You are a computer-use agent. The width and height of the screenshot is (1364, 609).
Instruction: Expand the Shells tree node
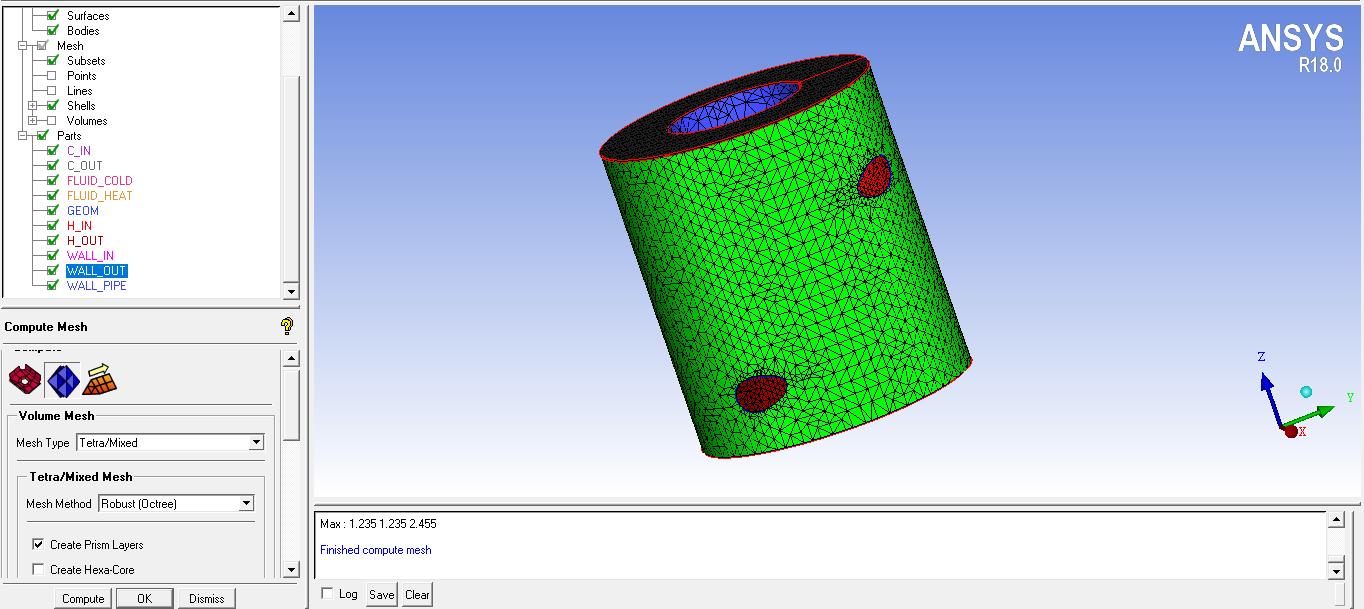tap(33, 105)
